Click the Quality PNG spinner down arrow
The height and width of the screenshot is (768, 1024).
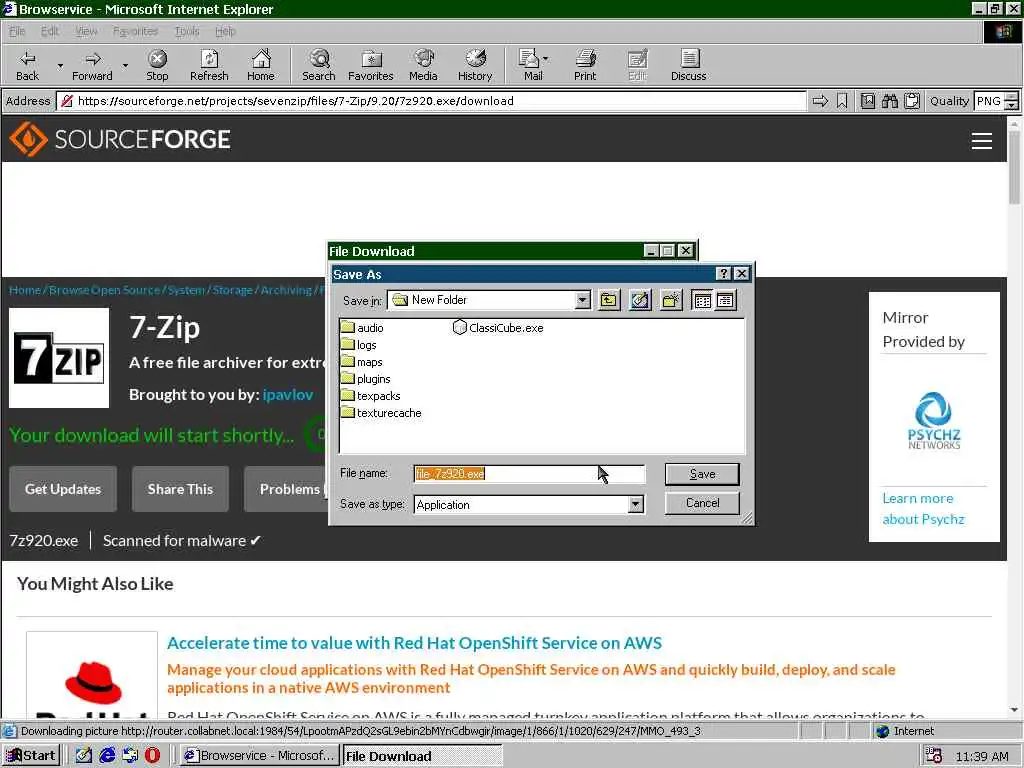pos(1011,105)
